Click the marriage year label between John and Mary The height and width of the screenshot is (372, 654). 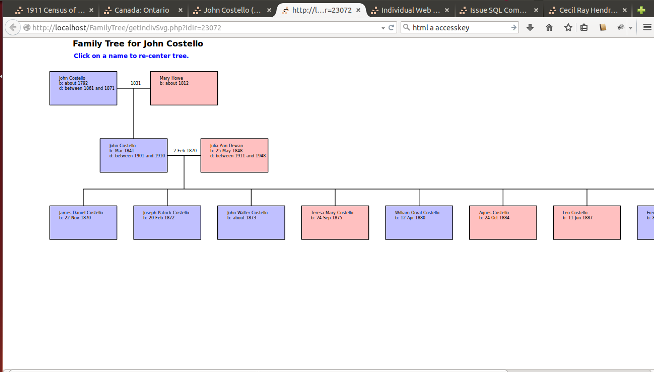[135, 83]
